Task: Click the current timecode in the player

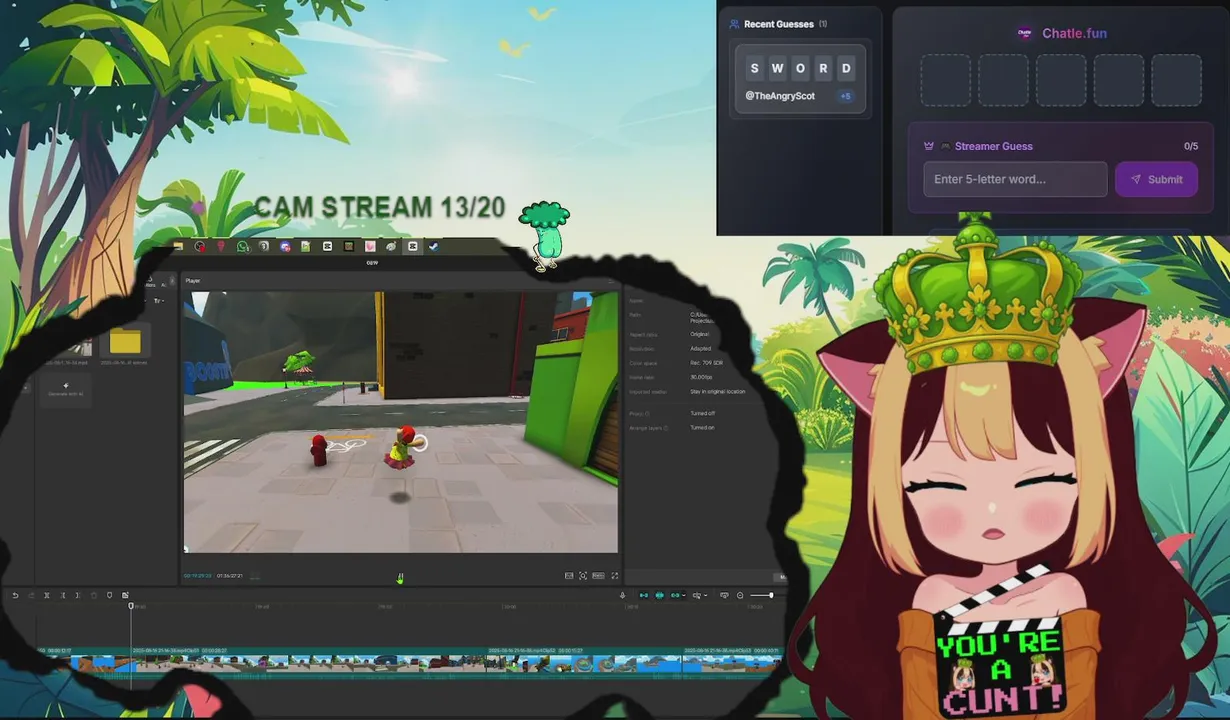Action: [x=197, y=576]
